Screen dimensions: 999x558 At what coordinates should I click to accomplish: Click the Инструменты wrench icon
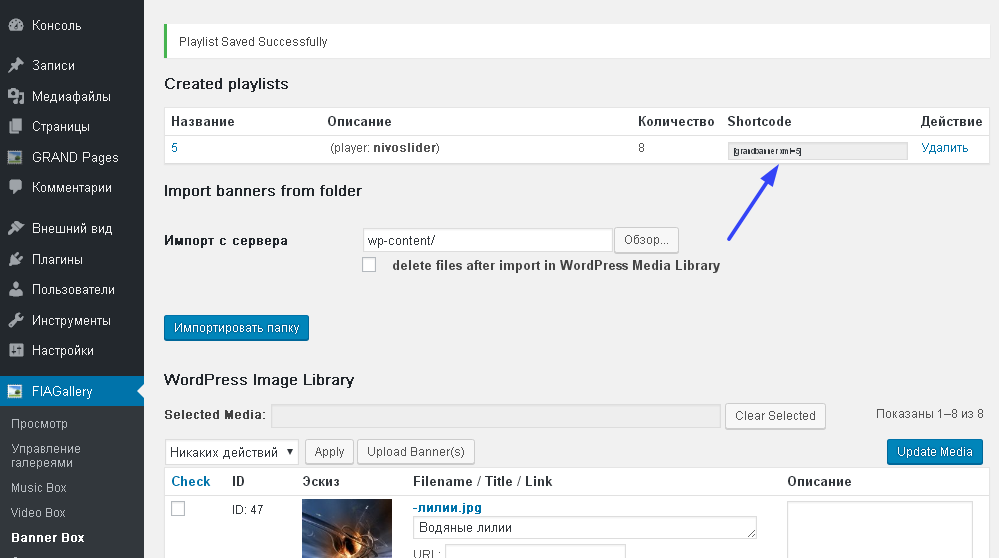pyautogui.click(x=16, y=321)
